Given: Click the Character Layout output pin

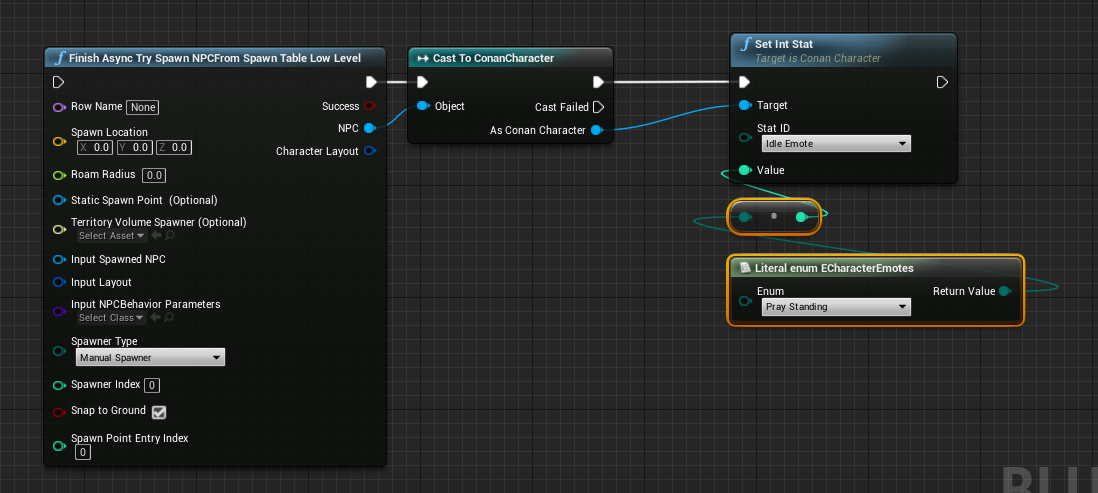Looking at the screenshot, I should [369, 151].
